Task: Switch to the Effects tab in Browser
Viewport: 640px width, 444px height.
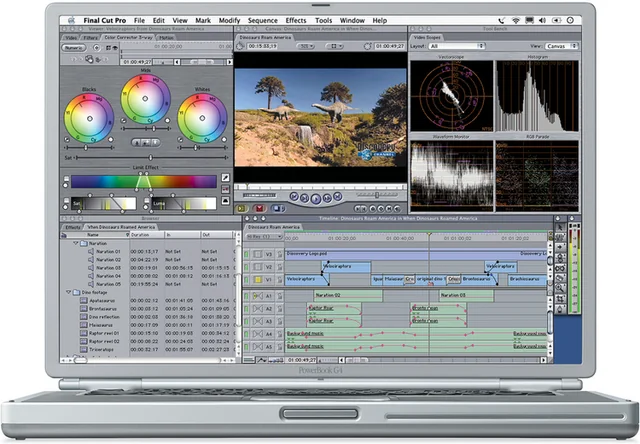Action: point(73,227)
